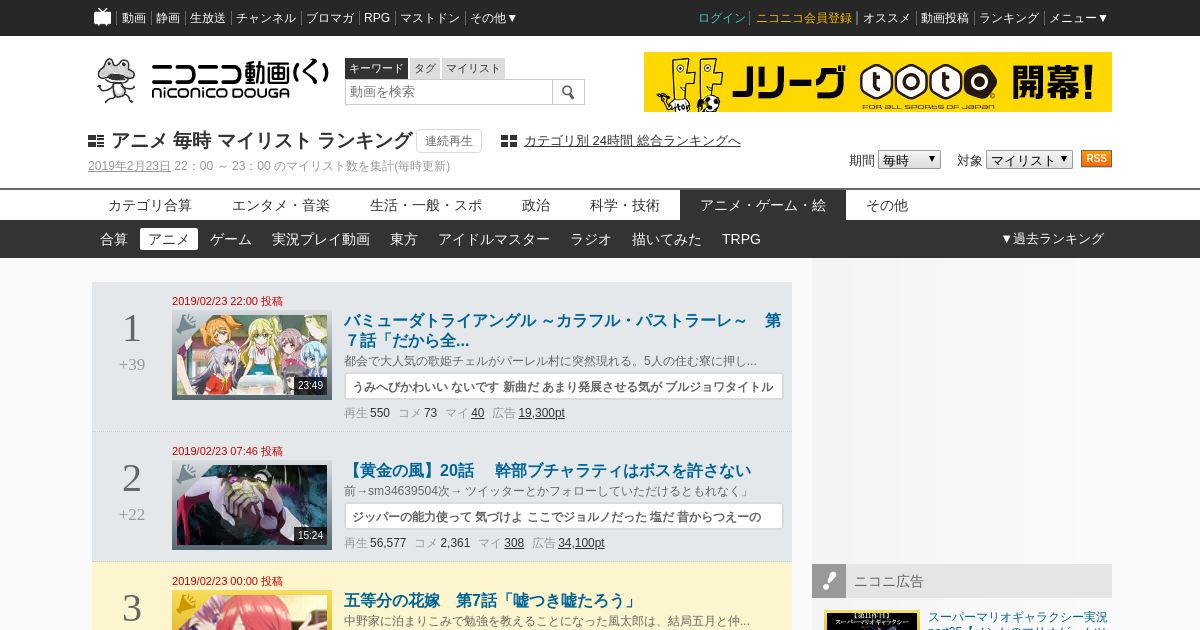This screenshot has width=1200, height=630.
Task: Open 動画投稿 in top bar
Action: point(945,18)
